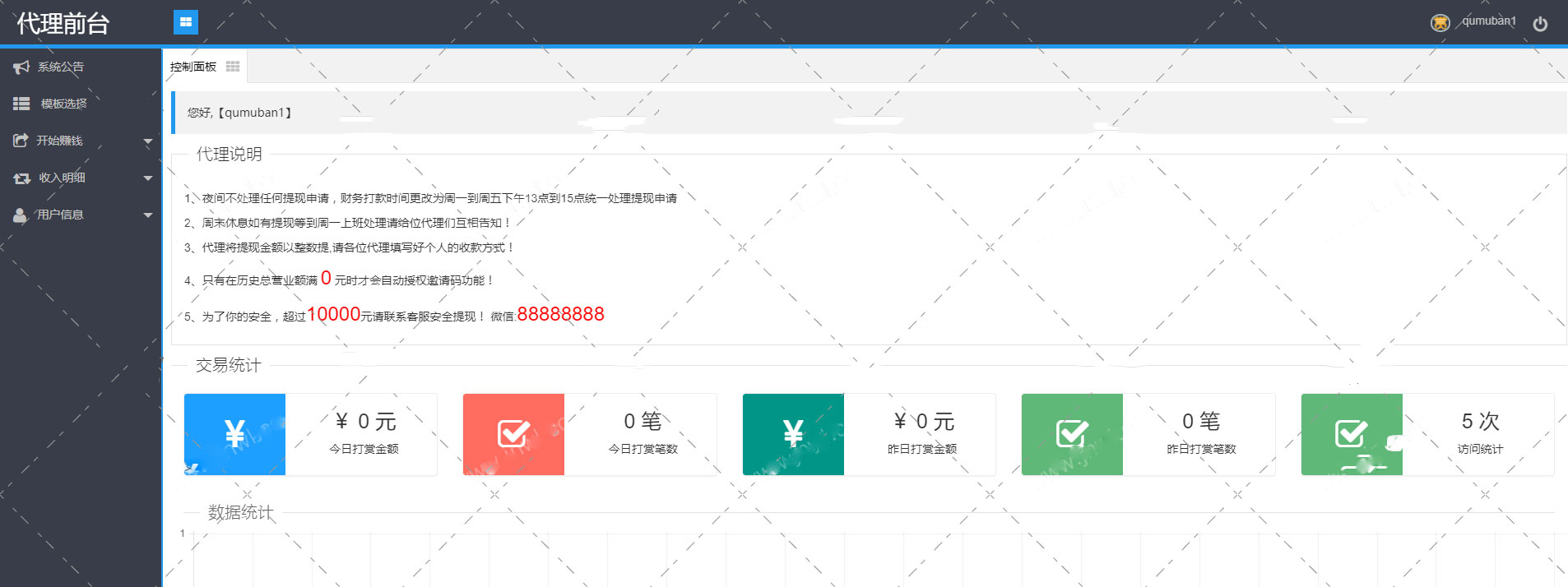This screenshot has height=587, width=1568.
Task: Expand the 用户信息 dropdown arrow
Action: click(148, 215)
